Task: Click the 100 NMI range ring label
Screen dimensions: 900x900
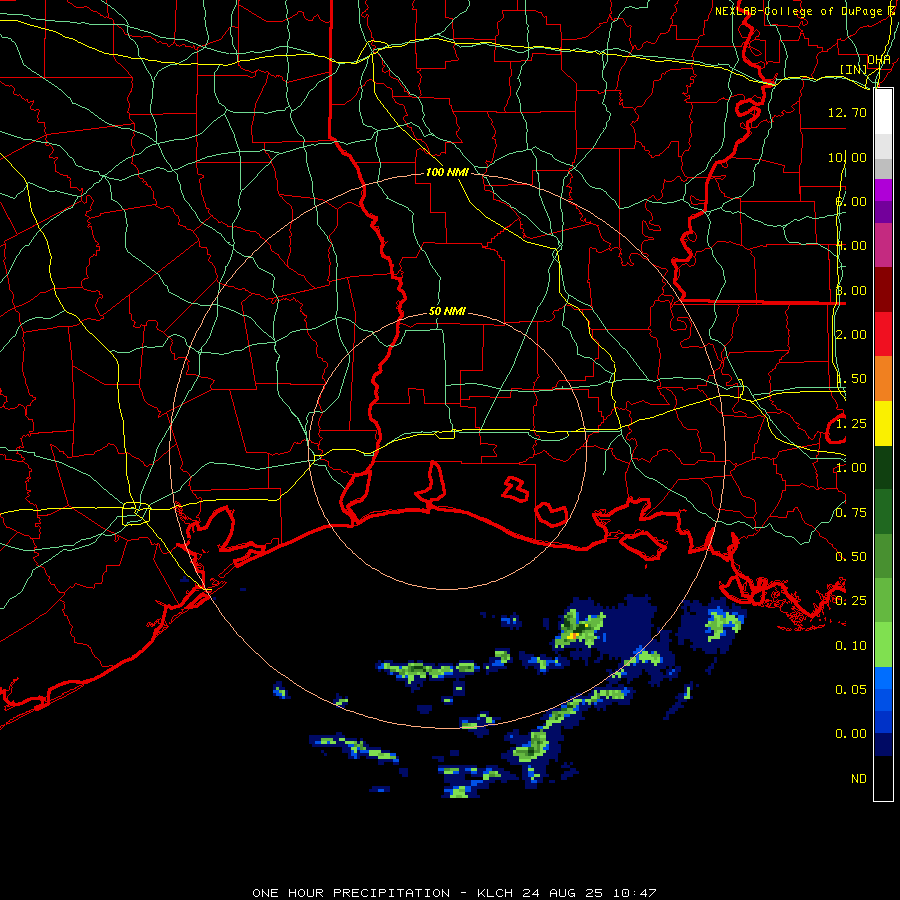Action: click(x=447, y=172)
